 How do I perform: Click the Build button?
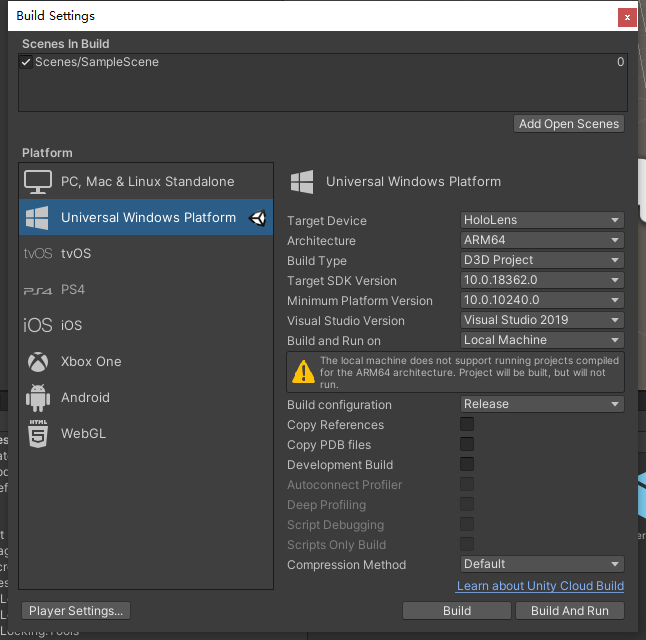tap(456, 610)
